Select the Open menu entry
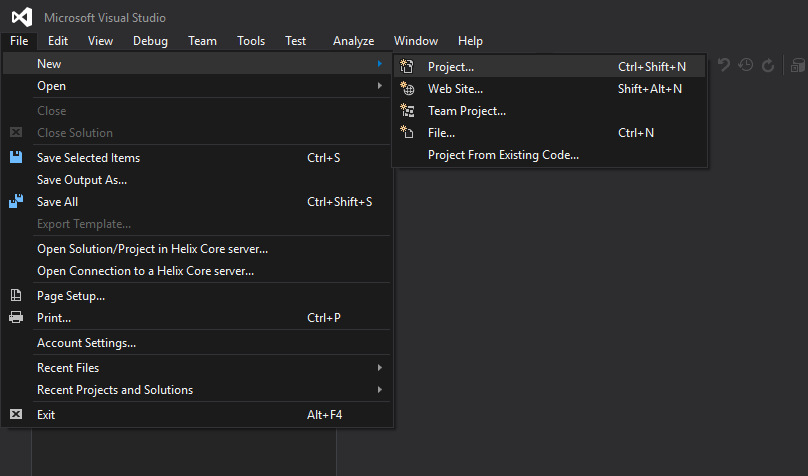The image size is (808, 476). pyautogui.click(x=197, y=86)
